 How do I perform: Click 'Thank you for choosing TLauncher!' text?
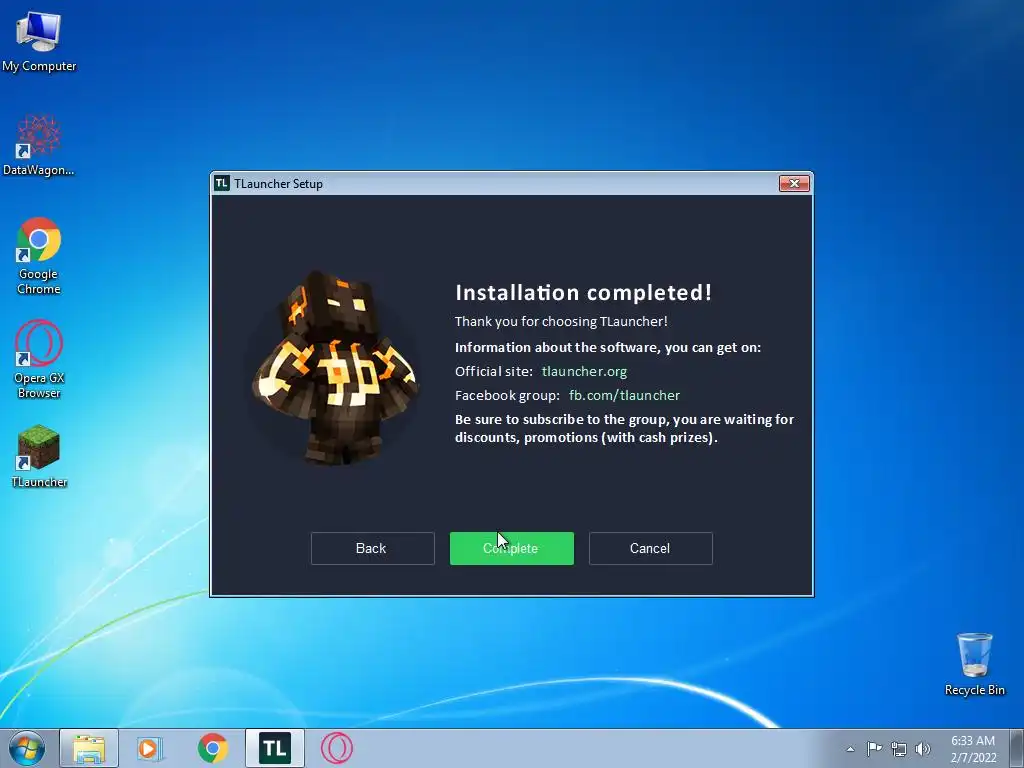561,321
